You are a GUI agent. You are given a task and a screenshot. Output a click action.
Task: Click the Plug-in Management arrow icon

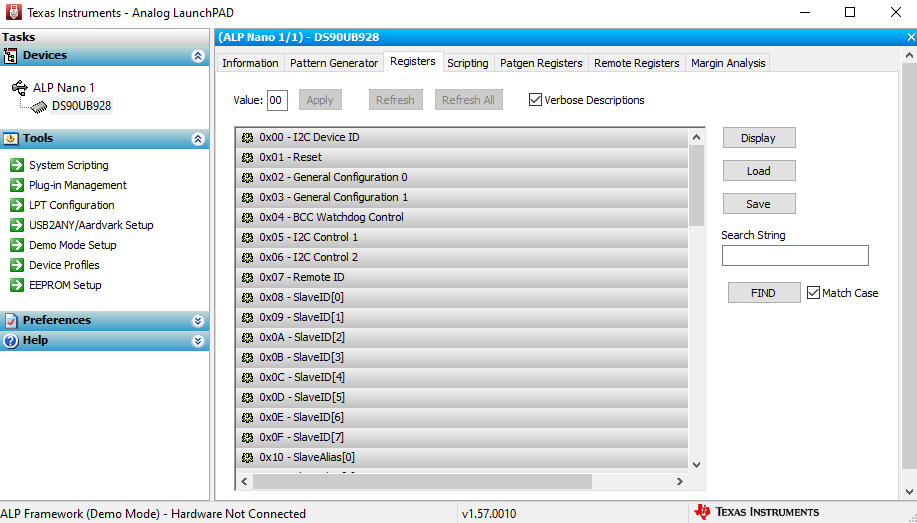(16, 185)
